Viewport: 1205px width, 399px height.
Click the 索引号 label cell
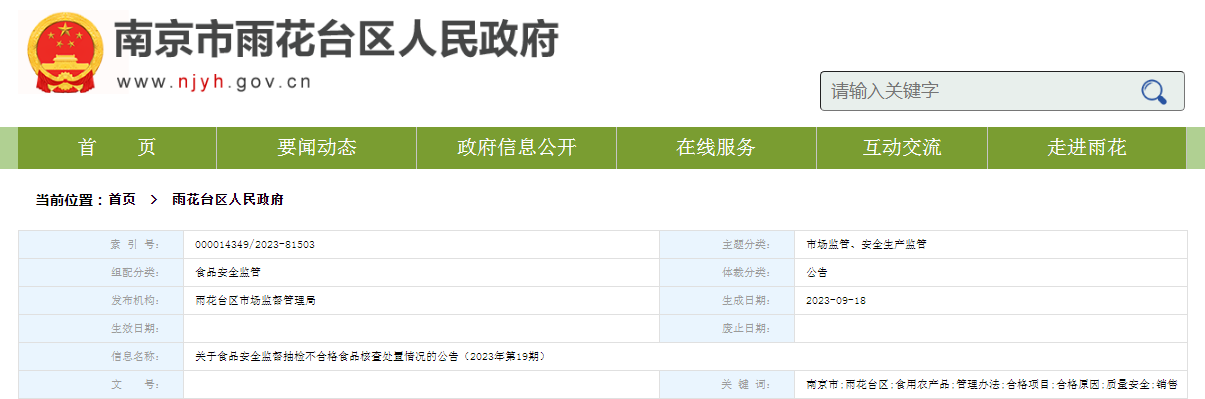(x=101, y=244)
